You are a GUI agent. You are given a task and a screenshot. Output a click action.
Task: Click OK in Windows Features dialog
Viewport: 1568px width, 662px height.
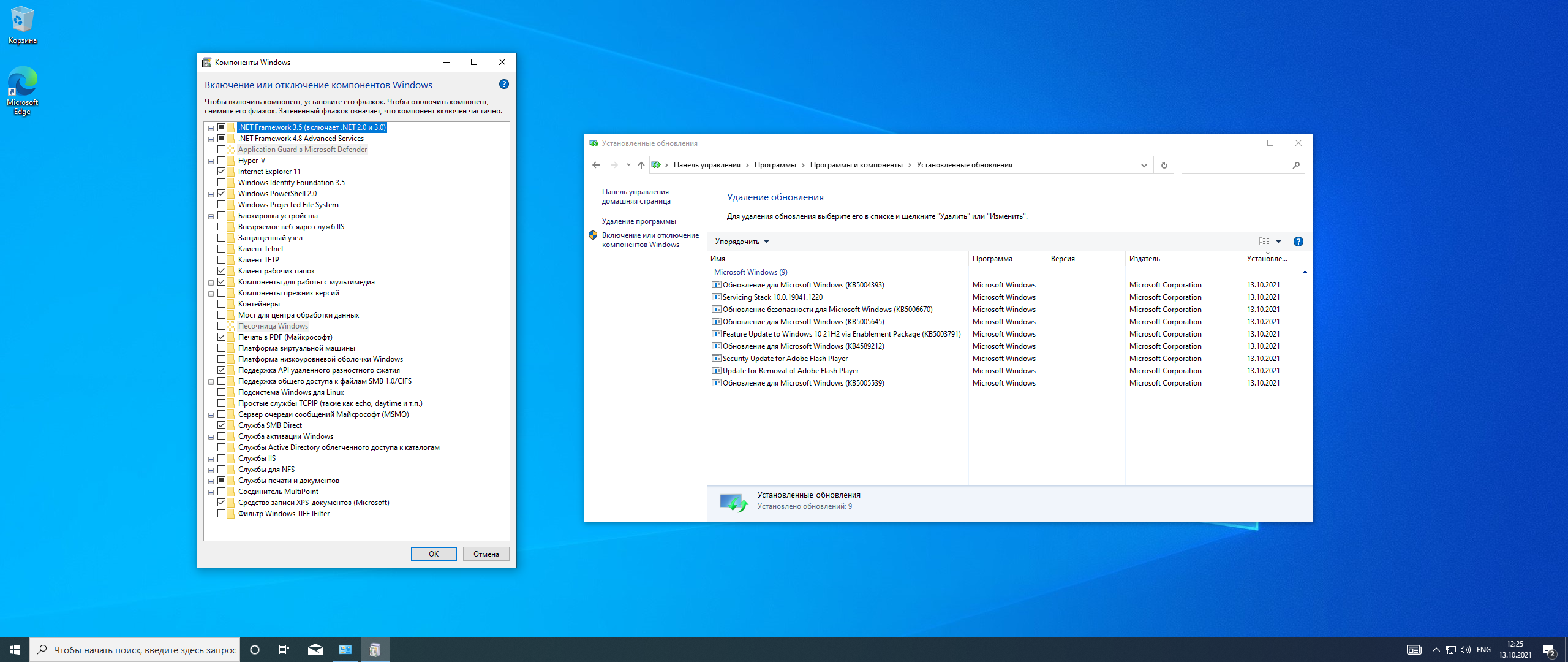434,554
